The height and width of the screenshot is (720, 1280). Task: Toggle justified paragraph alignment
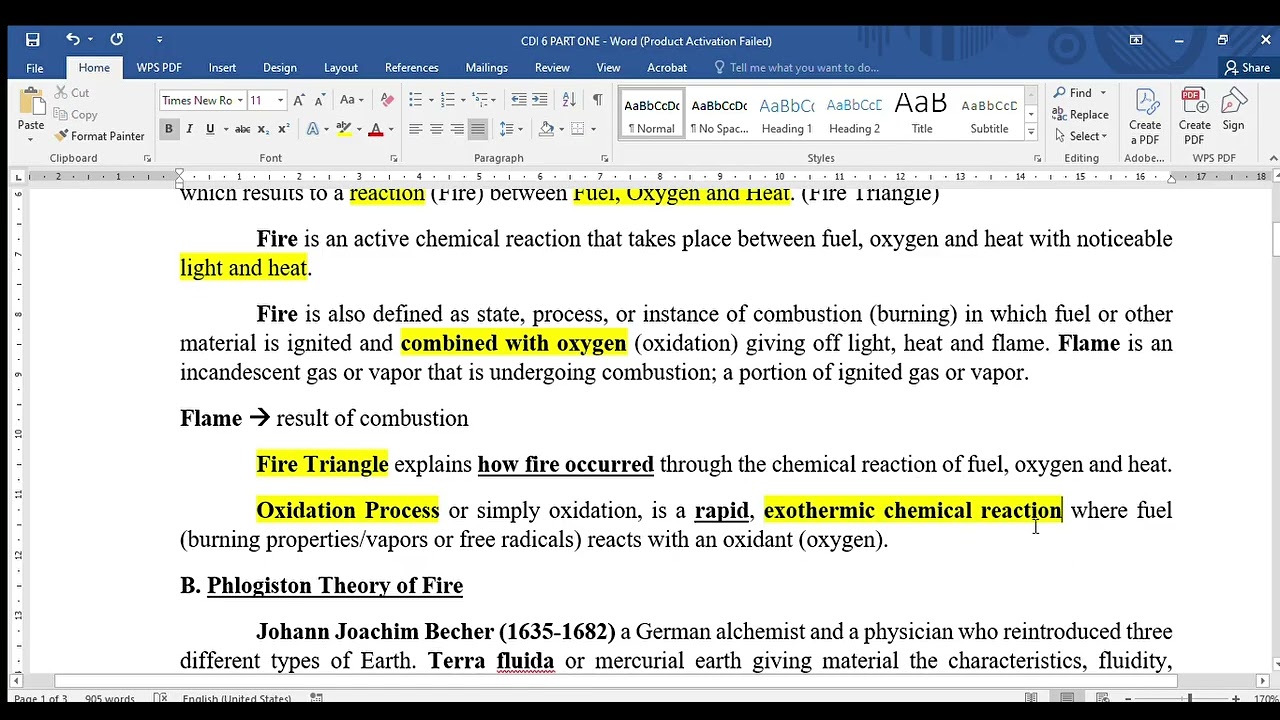point(478,129)
